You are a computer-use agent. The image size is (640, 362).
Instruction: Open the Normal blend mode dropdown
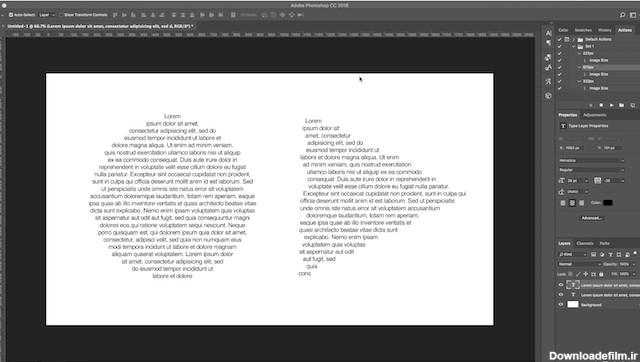(580, 264)
